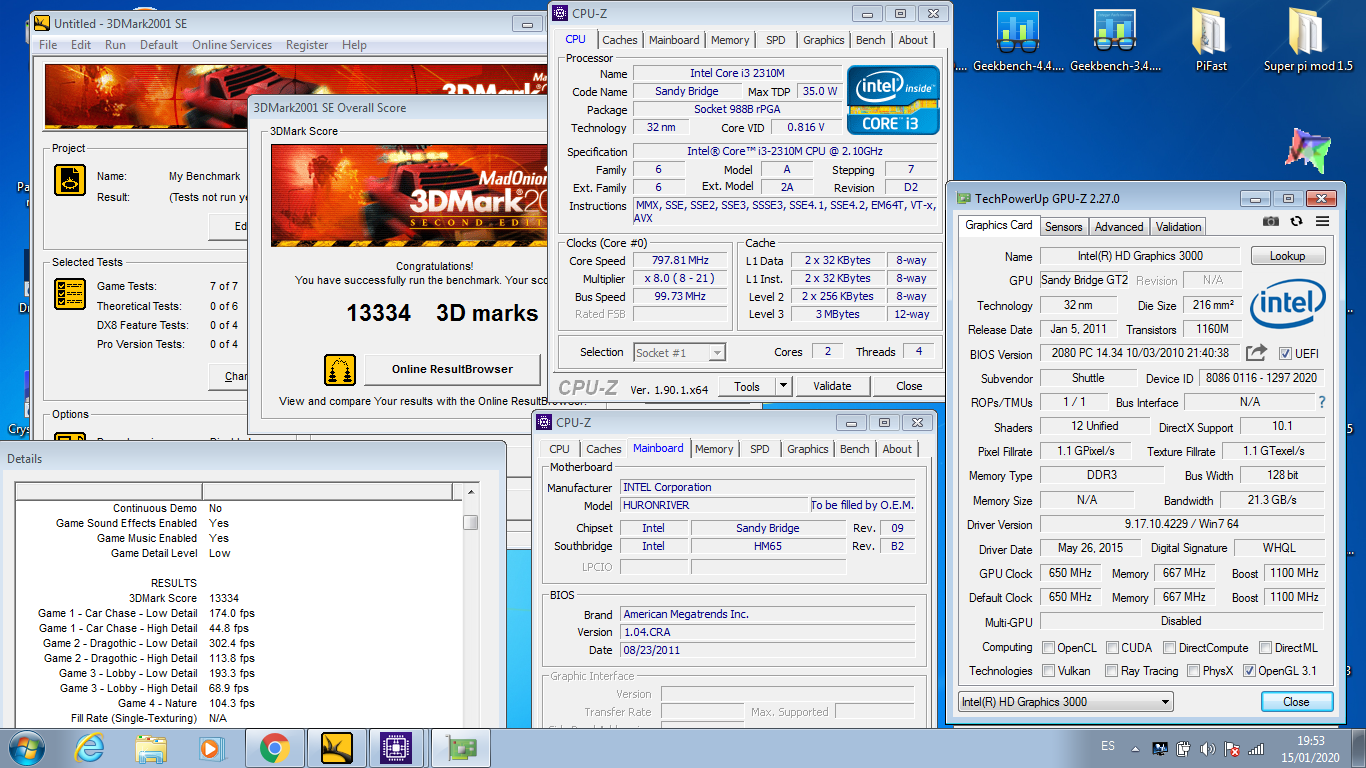Open the 3DMark Run menu
The height and width of the screenshot is (768, 1366).
point(115,45)
